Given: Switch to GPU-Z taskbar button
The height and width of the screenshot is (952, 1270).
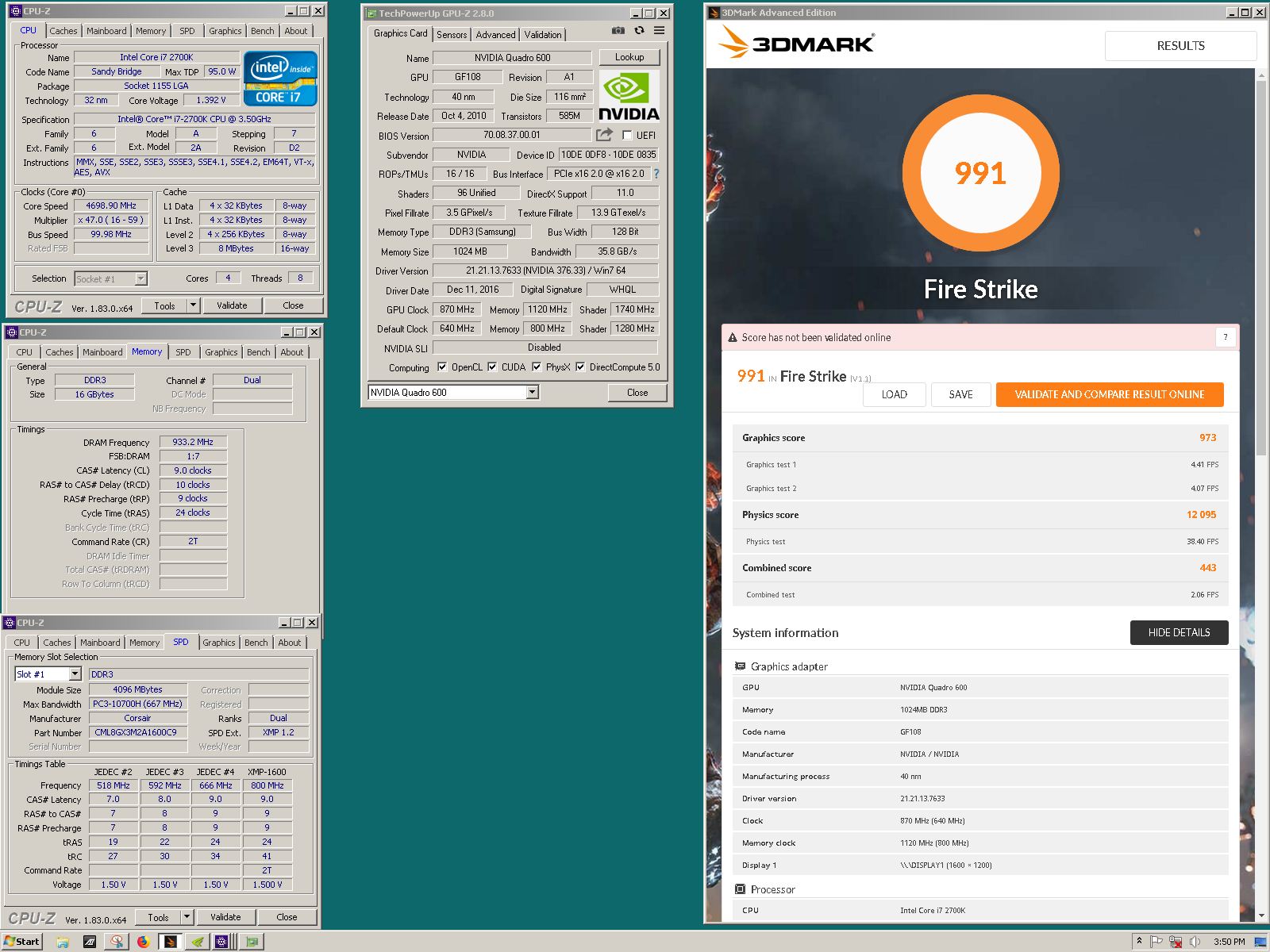Looking at the screenshot, I should 252,942.
